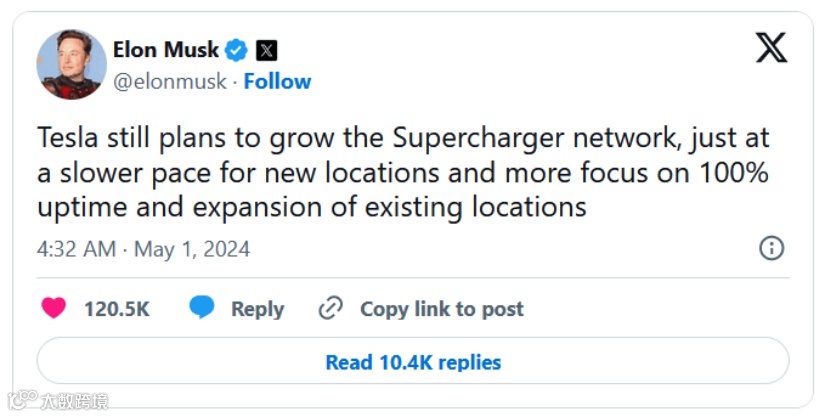
Task: Open the @elonmusk handle link
Action: click(x=170, y=82)
